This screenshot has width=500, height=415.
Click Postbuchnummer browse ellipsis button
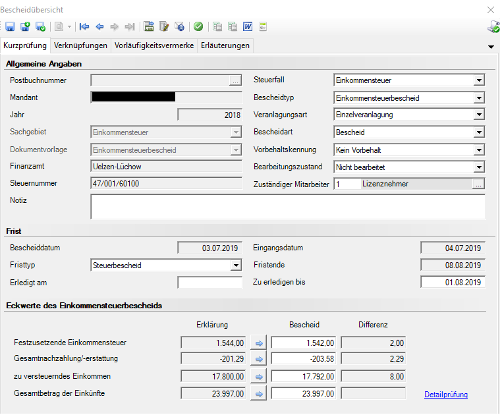tap(235, 81)
